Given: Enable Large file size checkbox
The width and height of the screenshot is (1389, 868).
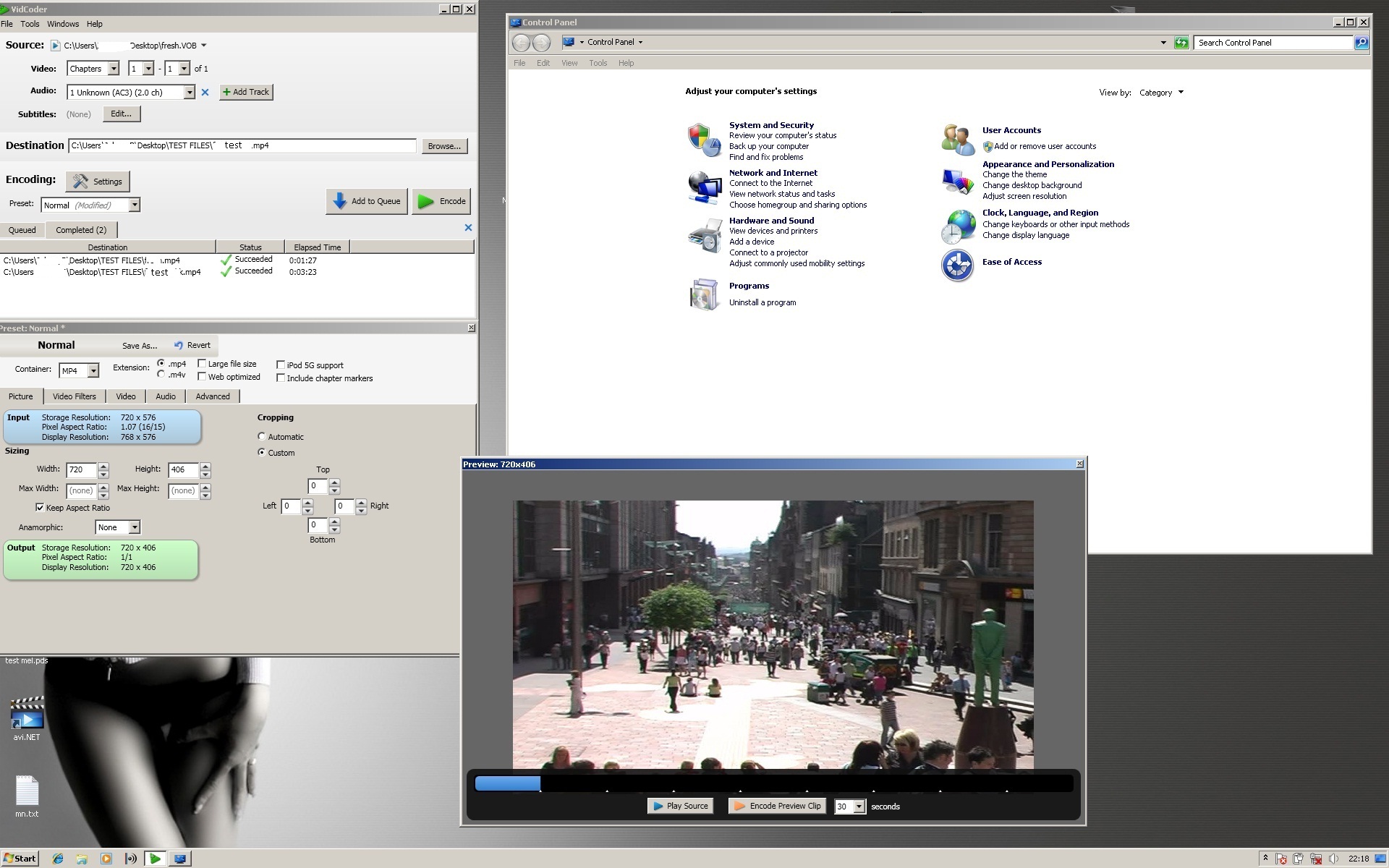Looking at the screenshot, I should tap(202, 364).
